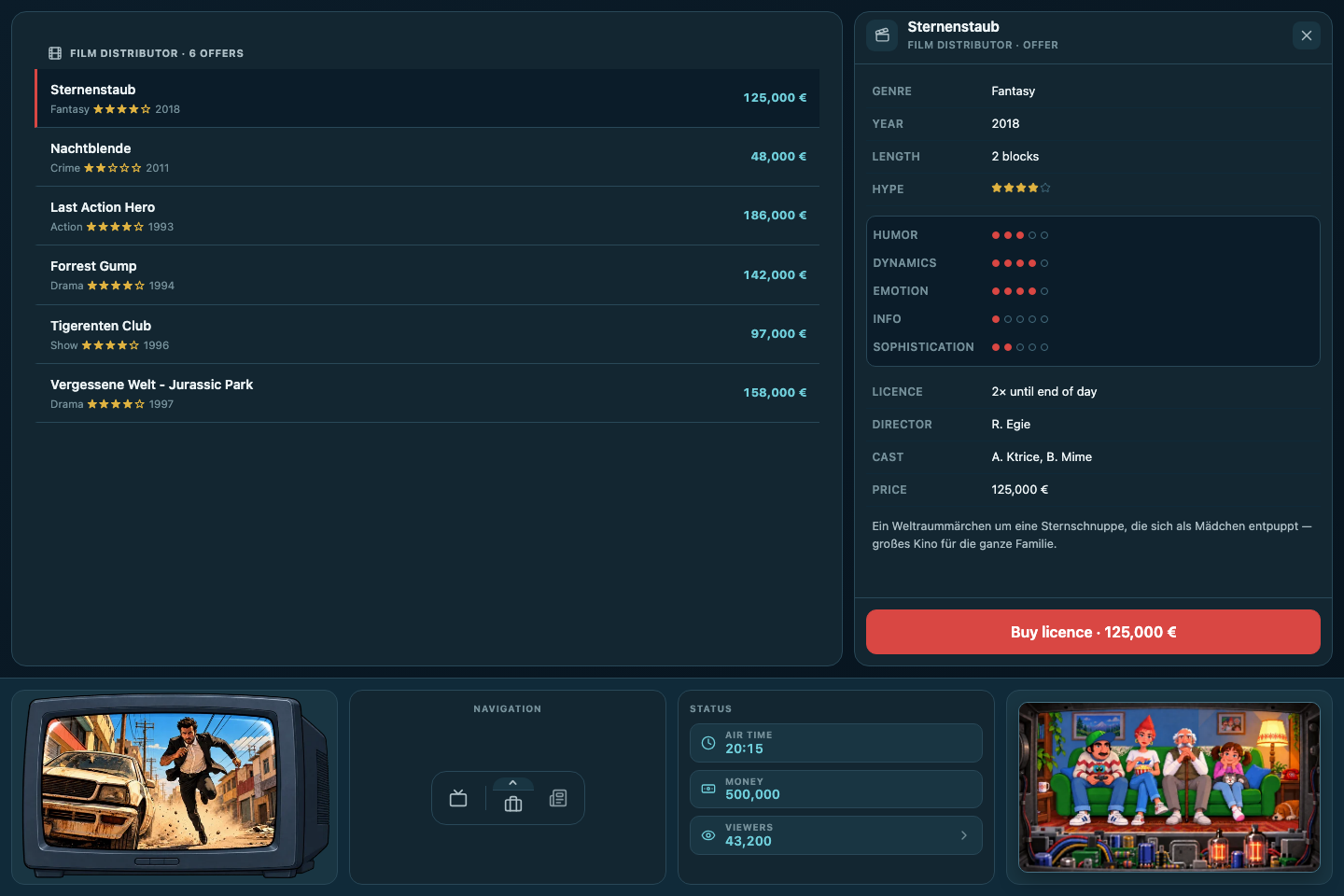Select the Last Action Hero offer
Screen dimensions: 1344x896
click(x=427, y=216)
